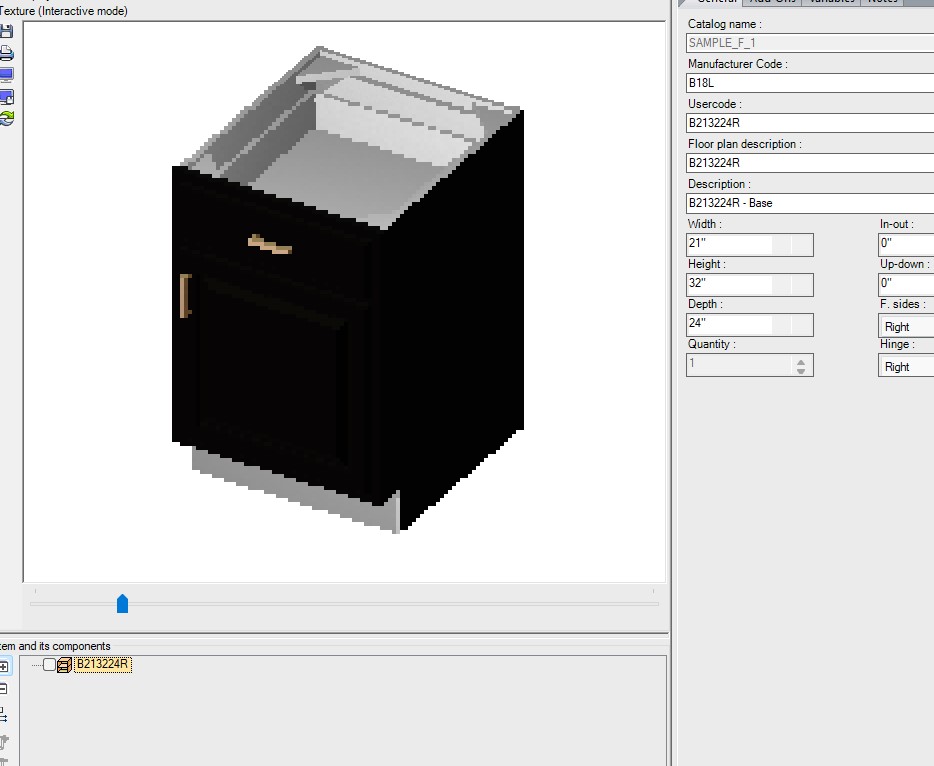Click the blue monitor display icon

(x=6, y=75)
